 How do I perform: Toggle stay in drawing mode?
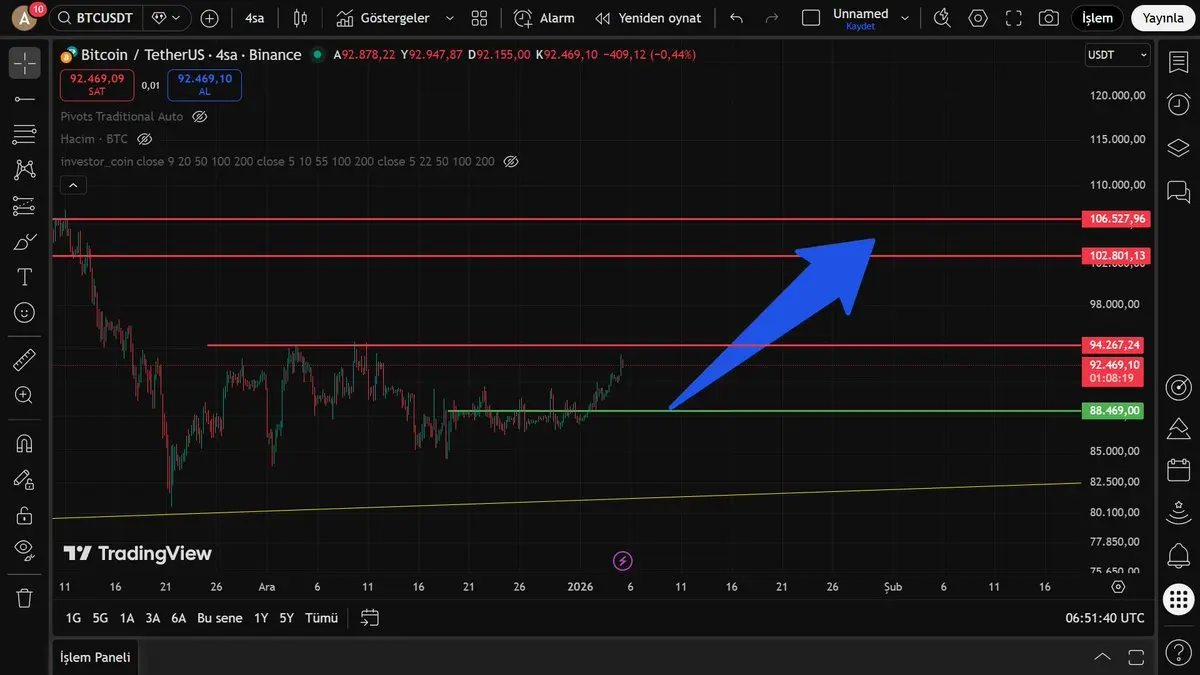point(25,479)
